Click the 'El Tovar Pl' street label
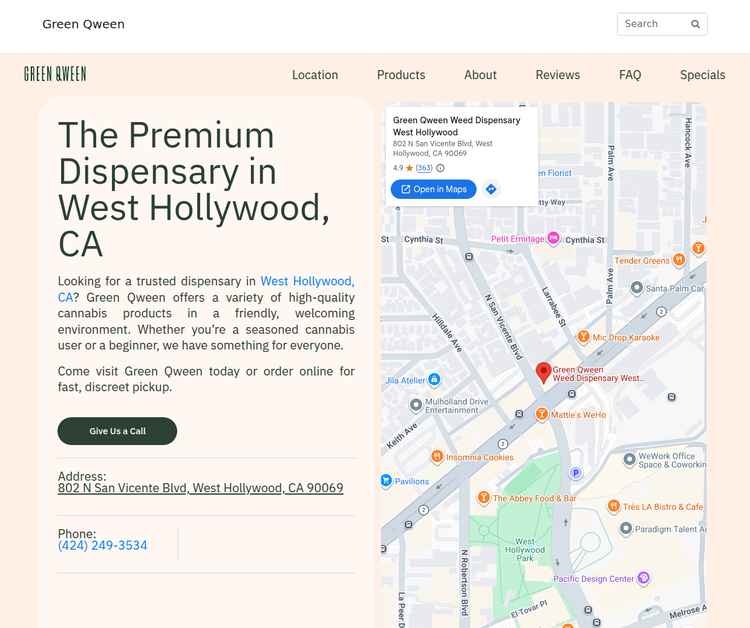This screenshot has height=628, width=750. coord(529,608)
